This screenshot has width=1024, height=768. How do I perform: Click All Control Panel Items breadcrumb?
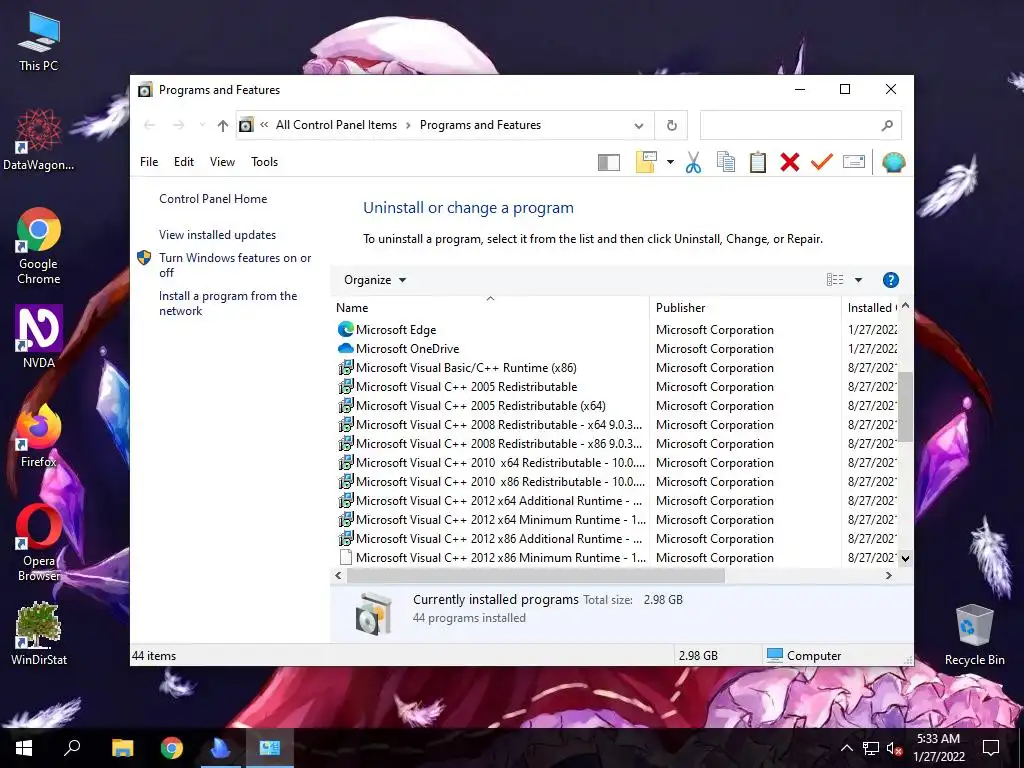coord(336,125)
